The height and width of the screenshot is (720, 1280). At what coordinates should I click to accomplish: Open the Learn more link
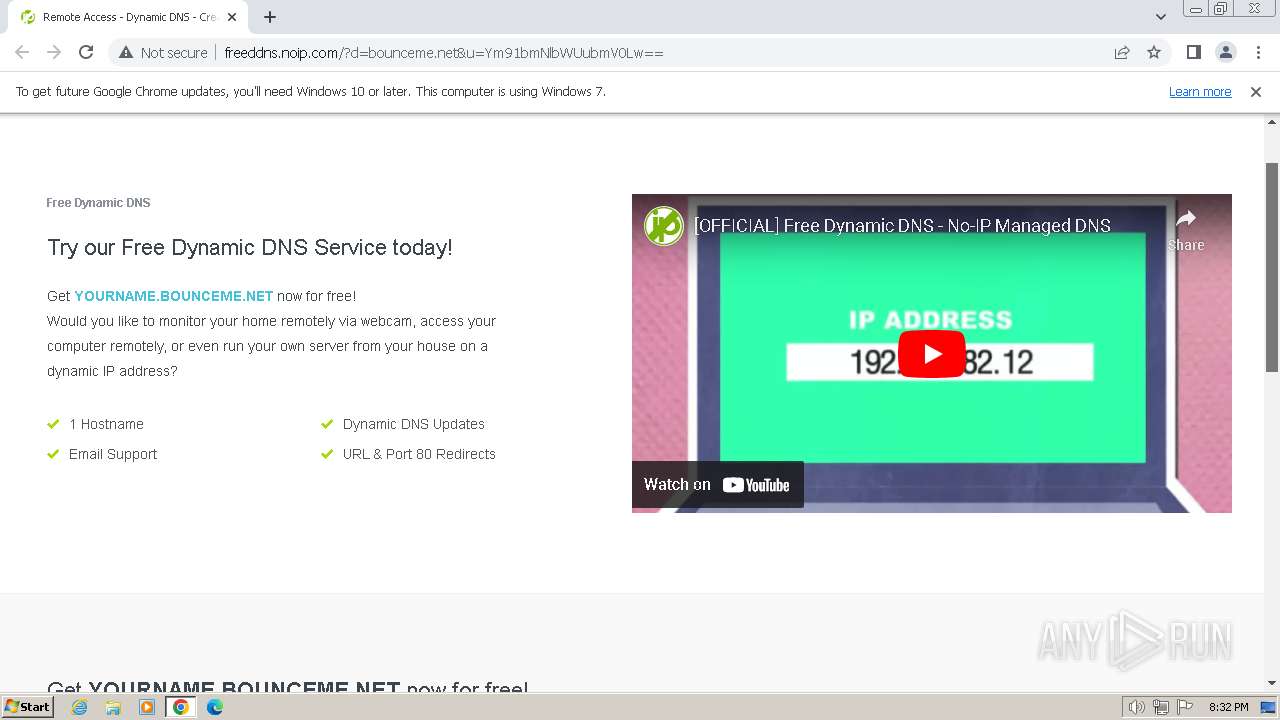tap(1200, 91)
